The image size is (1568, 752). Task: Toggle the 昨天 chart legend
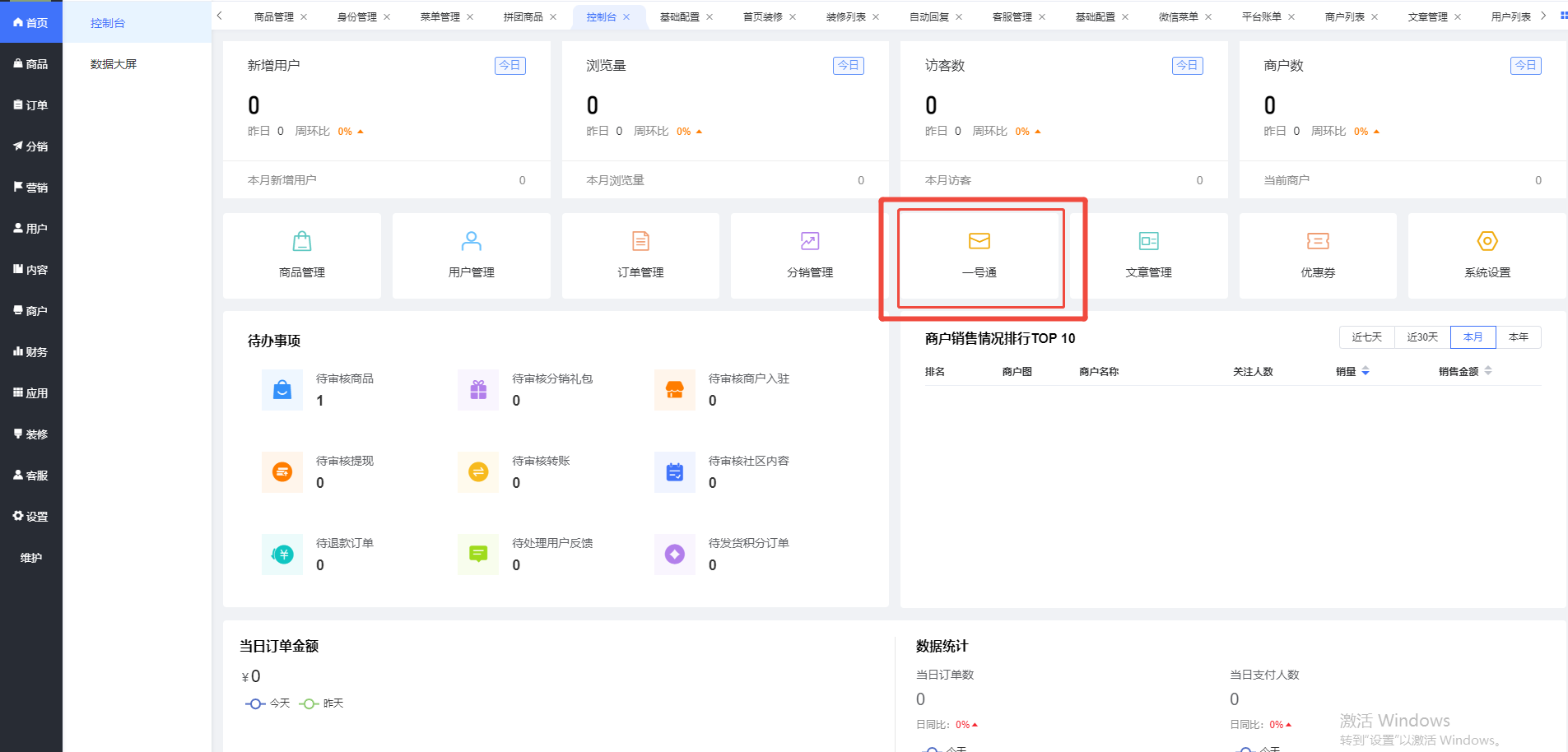point(322,703)
